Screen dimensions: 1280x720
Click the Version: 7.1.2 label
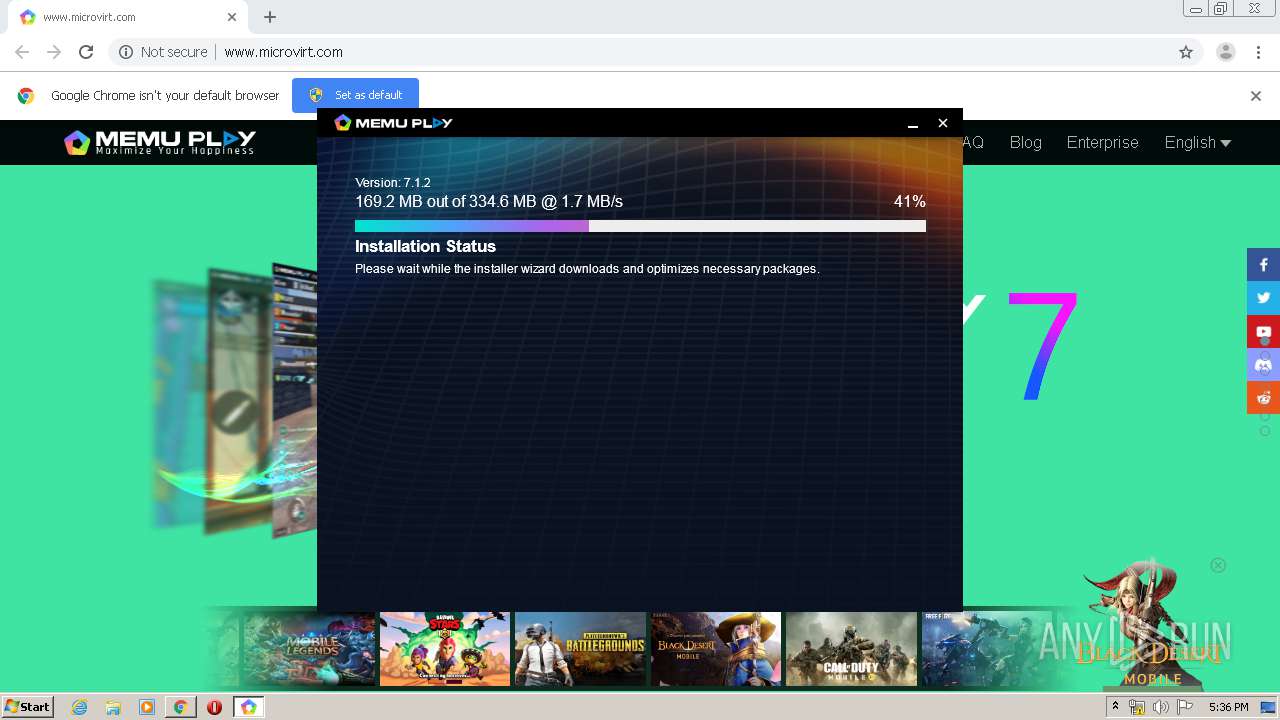pyautogui.click(x=393, y=183)
